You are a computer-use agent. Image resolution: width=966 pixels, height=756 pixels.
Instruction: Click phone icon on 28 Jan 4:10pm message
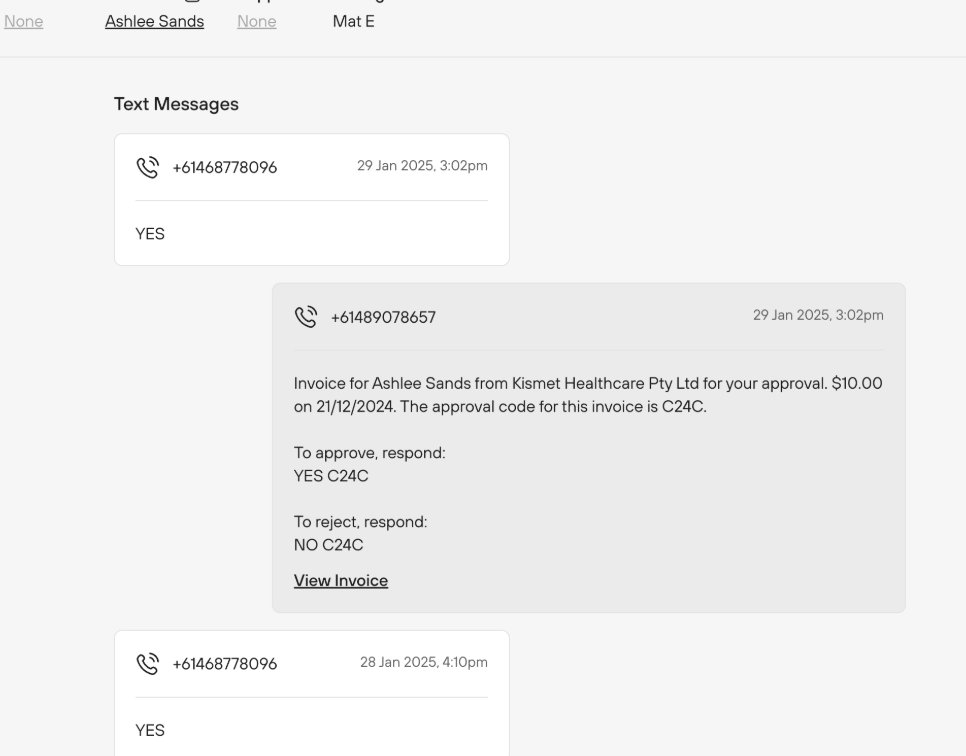tap(148, 664)
